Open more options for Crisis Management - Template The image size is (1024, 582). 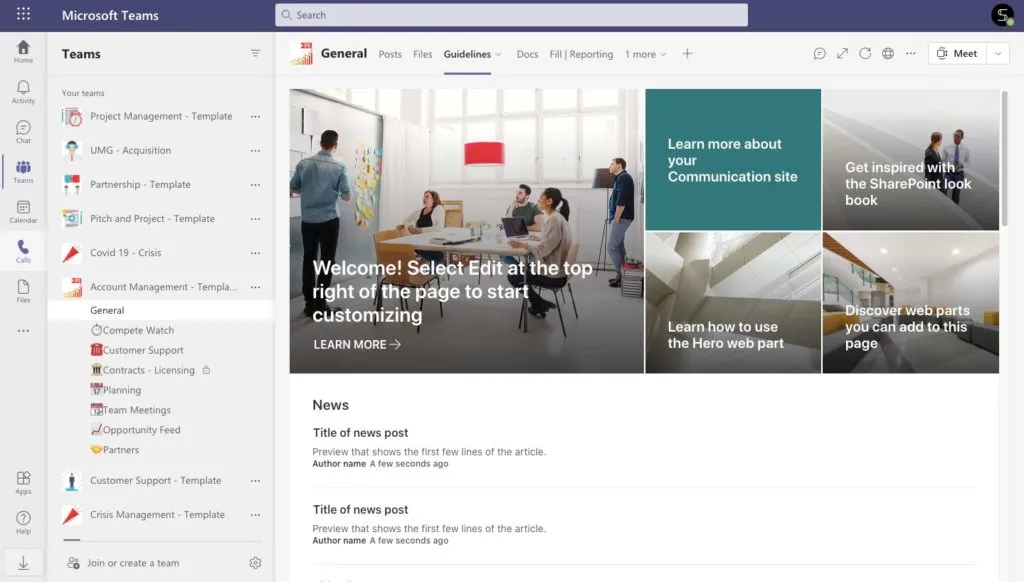click(255, 515)
